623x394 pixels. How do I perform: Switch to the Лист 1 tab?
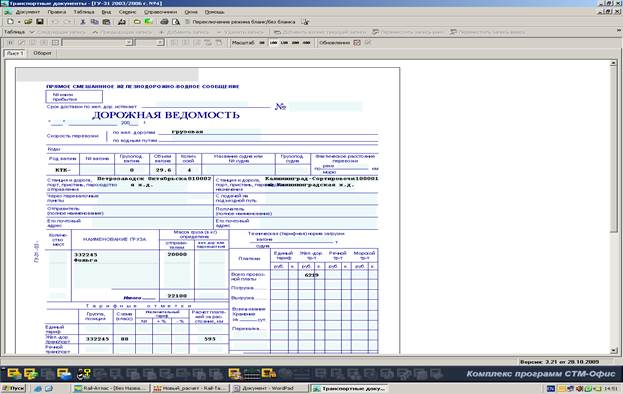click(x=15, y=53)
